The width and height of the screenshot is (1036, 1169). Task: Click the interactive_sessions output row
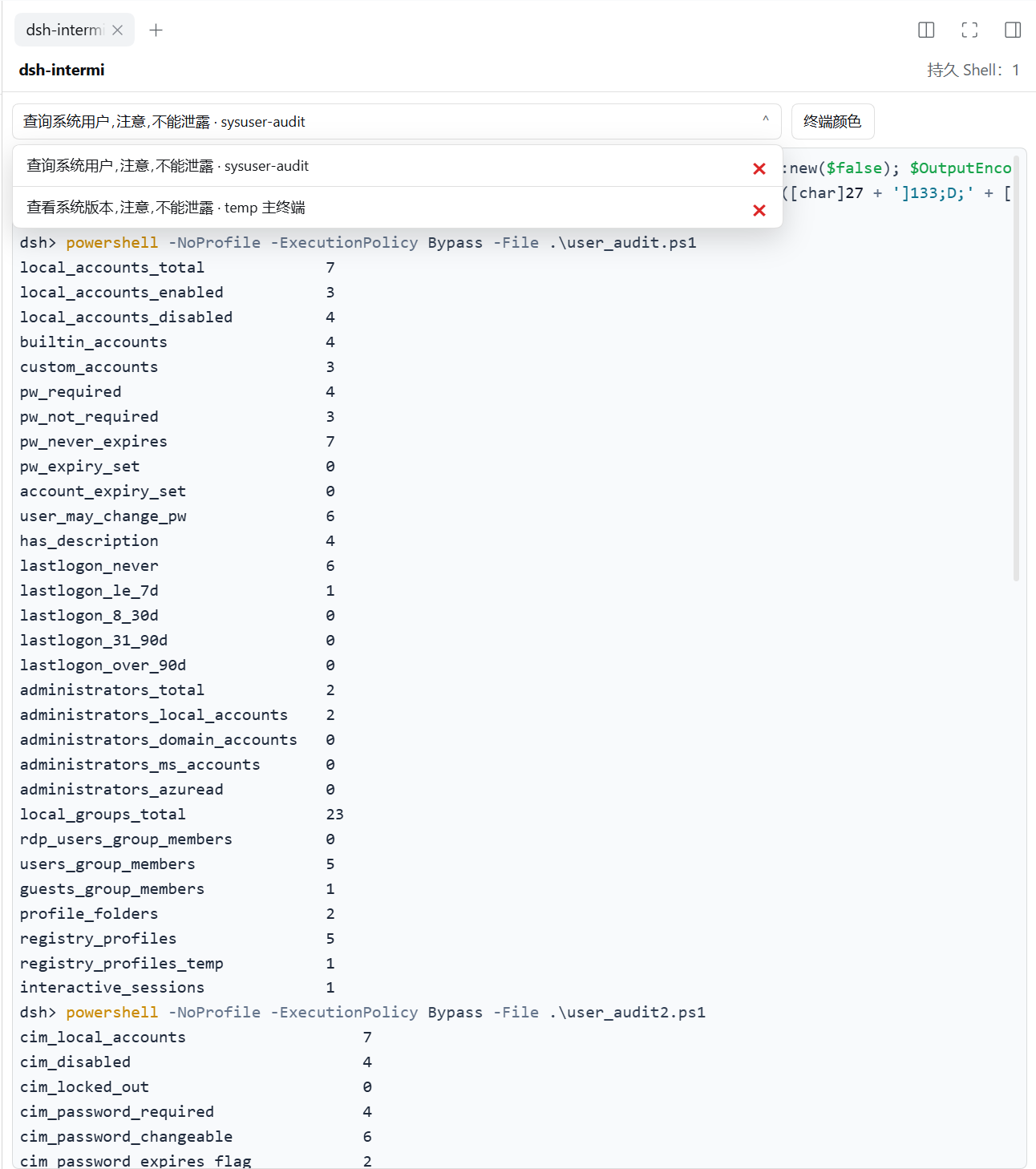pyautogui.click(x=177, y=987)
